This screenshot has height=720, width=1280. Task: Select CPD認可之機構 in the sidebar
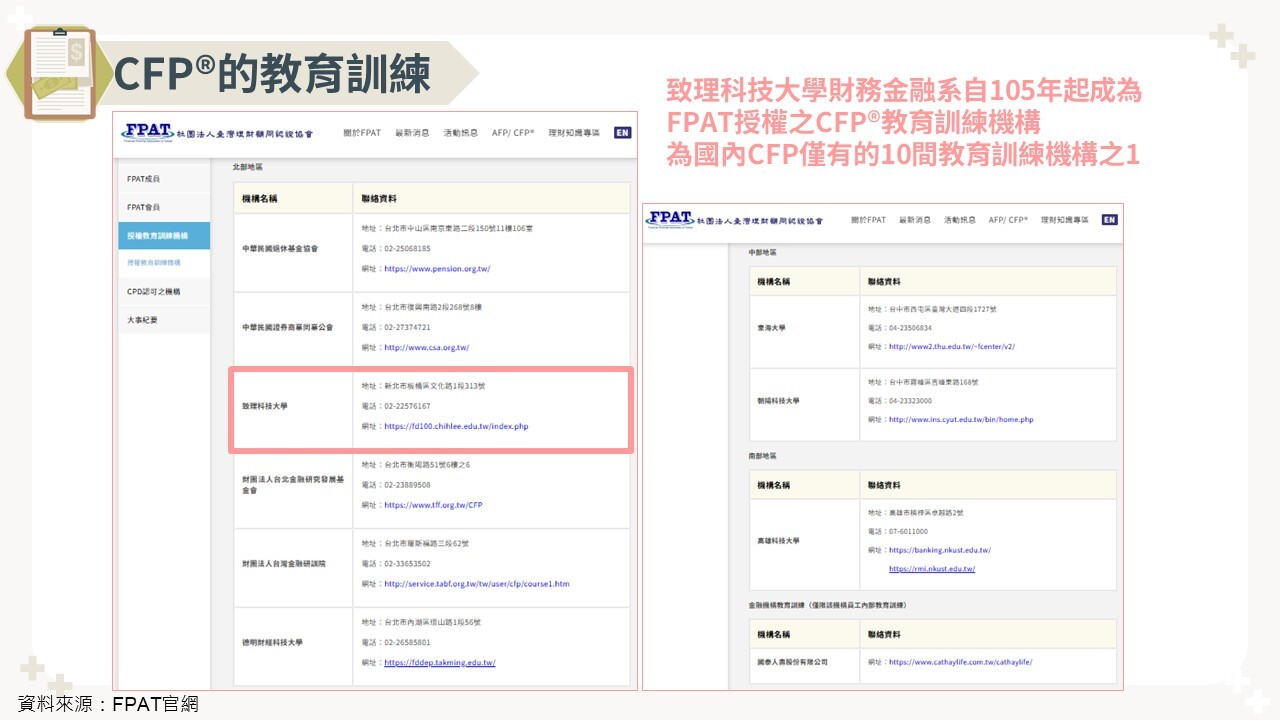click(164, 292)
